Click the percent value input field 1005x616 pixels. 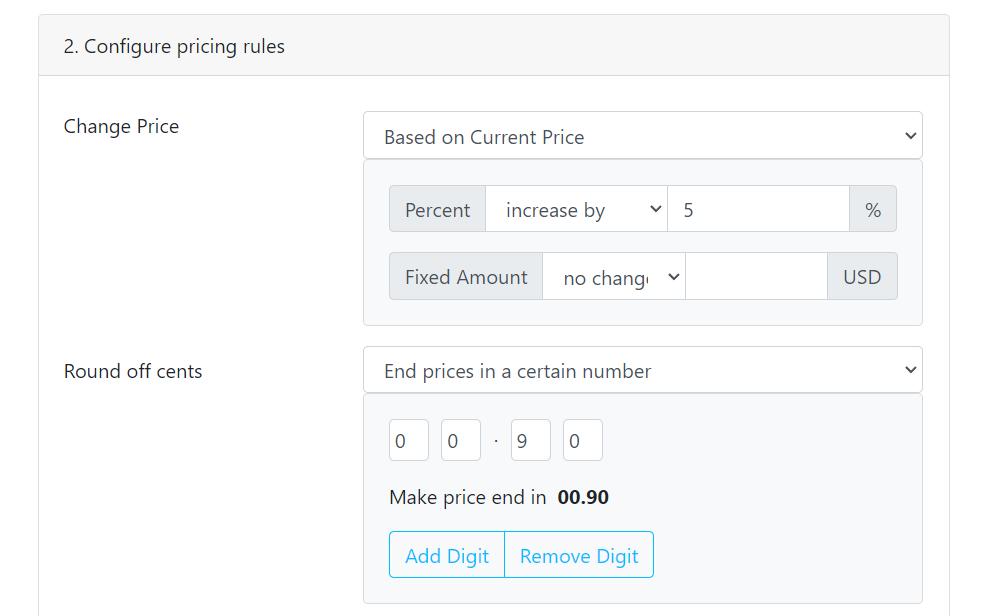tap(757, 210)
